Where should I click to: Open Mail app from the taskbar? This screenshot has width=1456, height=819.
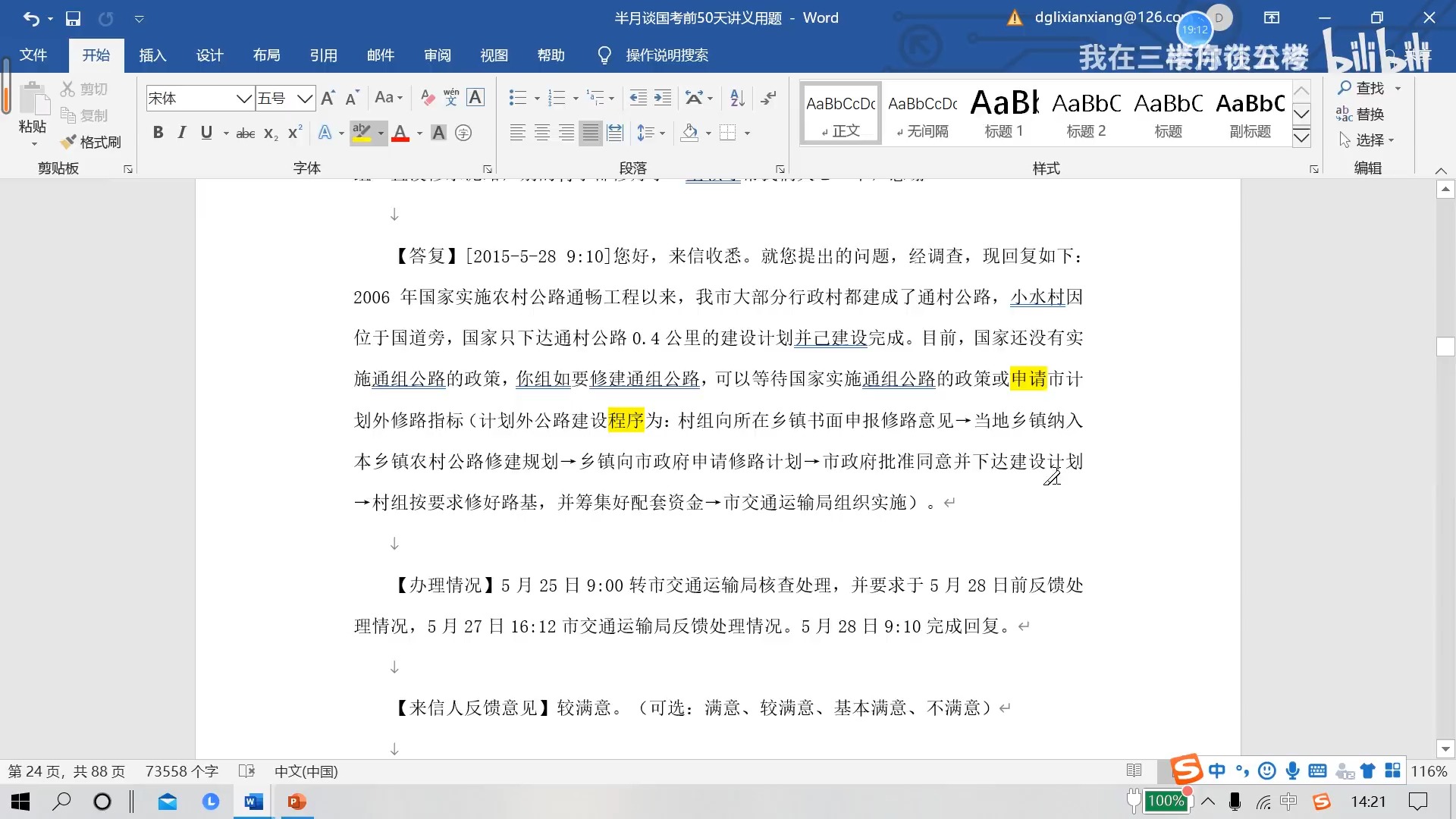pyautogui.click(x=167, y=802)
